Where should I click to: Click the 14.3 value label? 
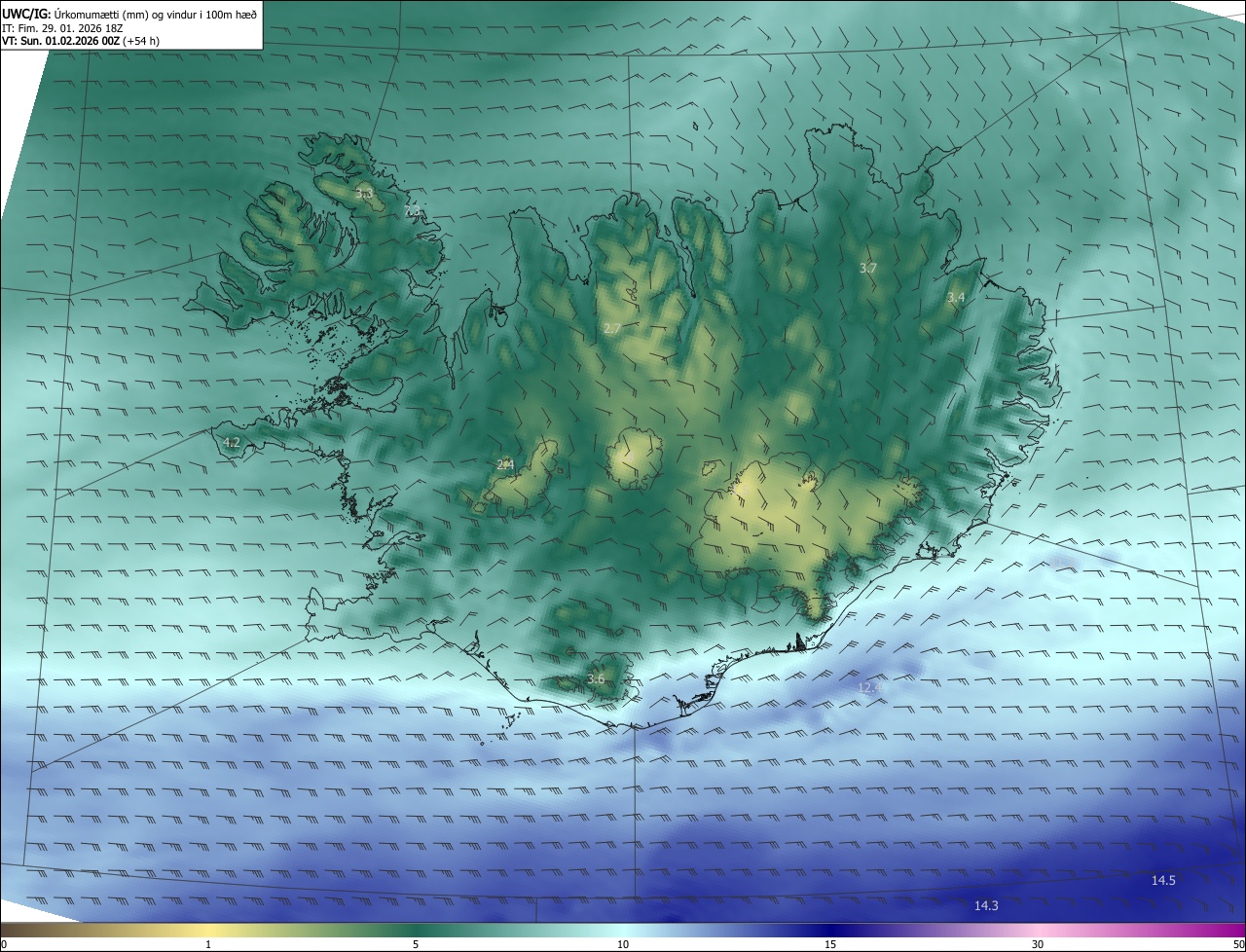click(x=986, y=905)
